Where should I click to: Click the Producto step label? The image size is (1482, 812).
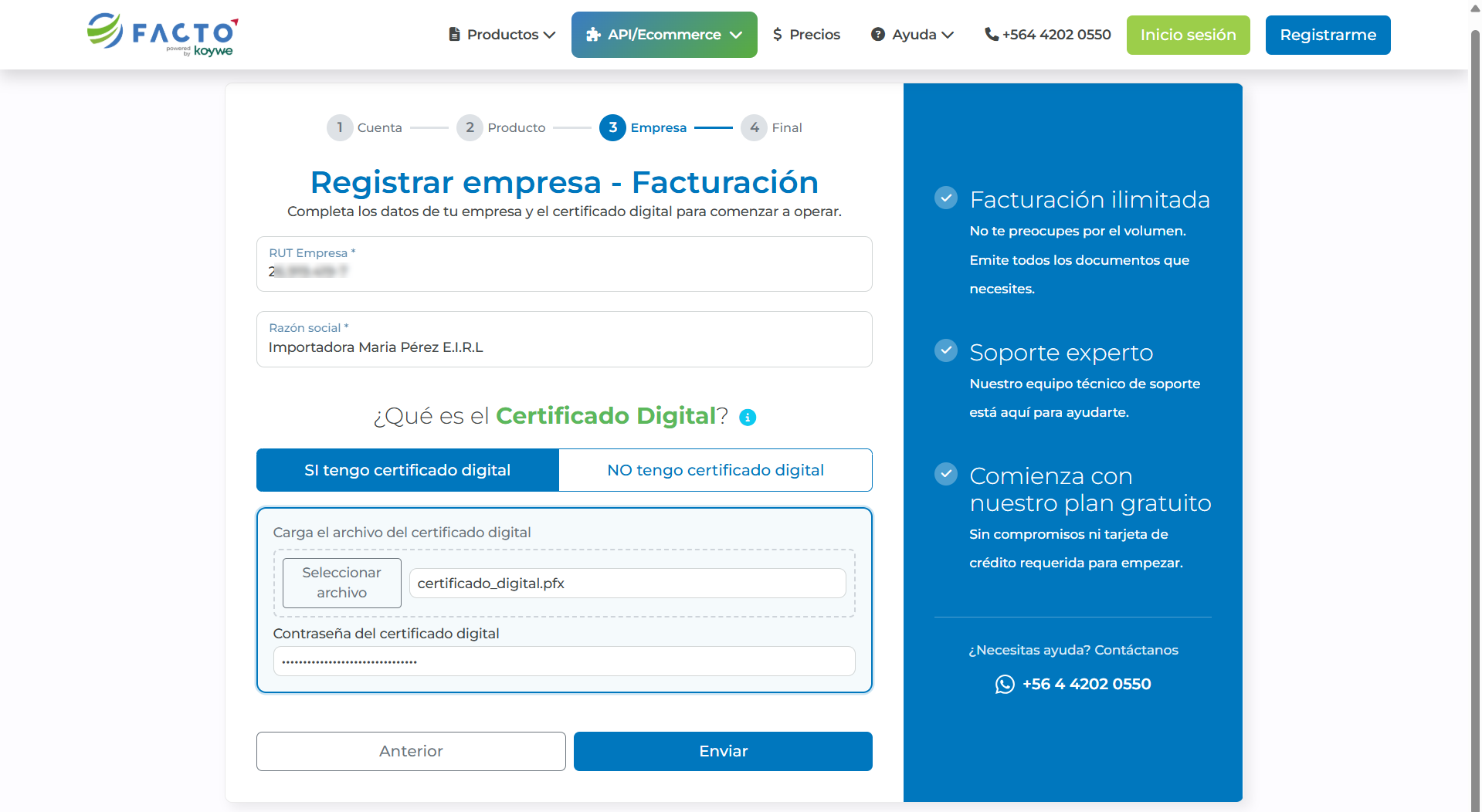(x=516, y=128)
